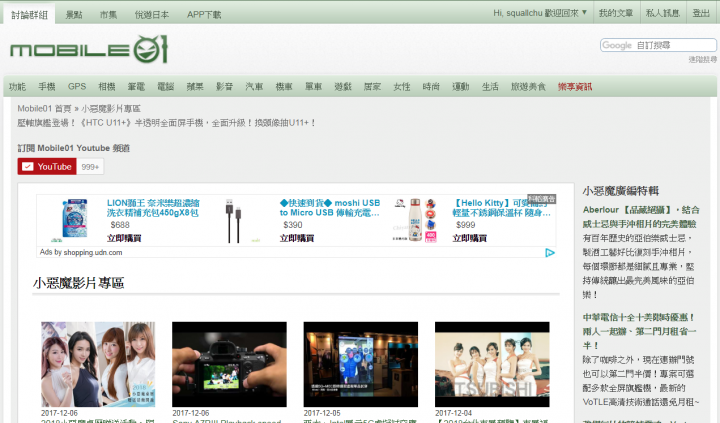Viewport: 720px width, 423px height.
Task: Select the 悅遊日本 tab
Action: pyautogui.click(x=152, y=15)
